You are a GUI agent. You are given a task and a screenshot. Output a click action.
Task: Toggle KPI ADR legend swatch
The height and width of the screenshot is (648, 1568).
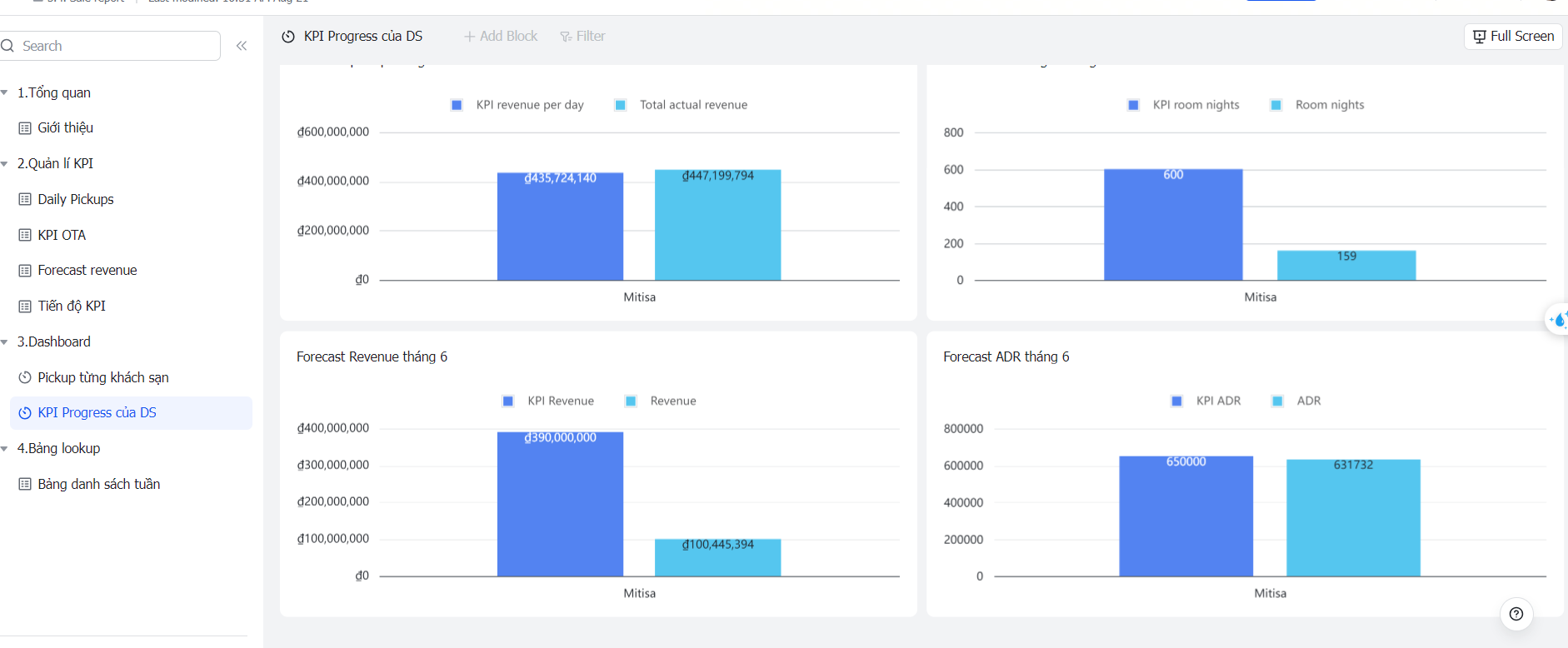(1176, 401)
